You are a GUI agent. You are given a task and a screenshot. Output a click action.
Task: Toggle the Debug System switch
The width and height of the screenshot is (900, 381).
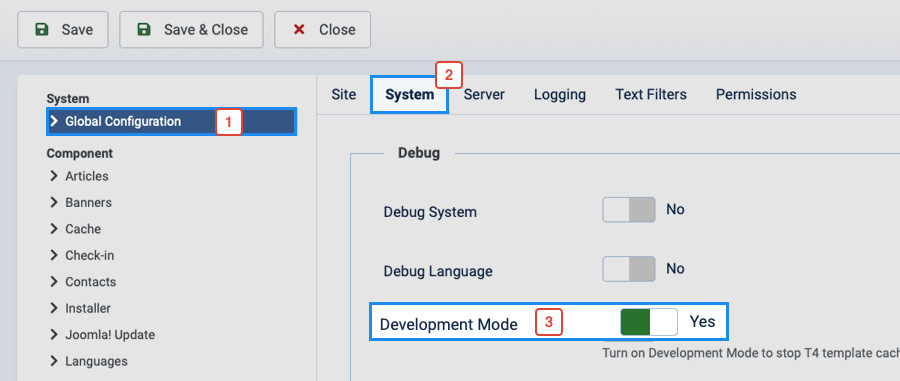[x=629, y=210]
